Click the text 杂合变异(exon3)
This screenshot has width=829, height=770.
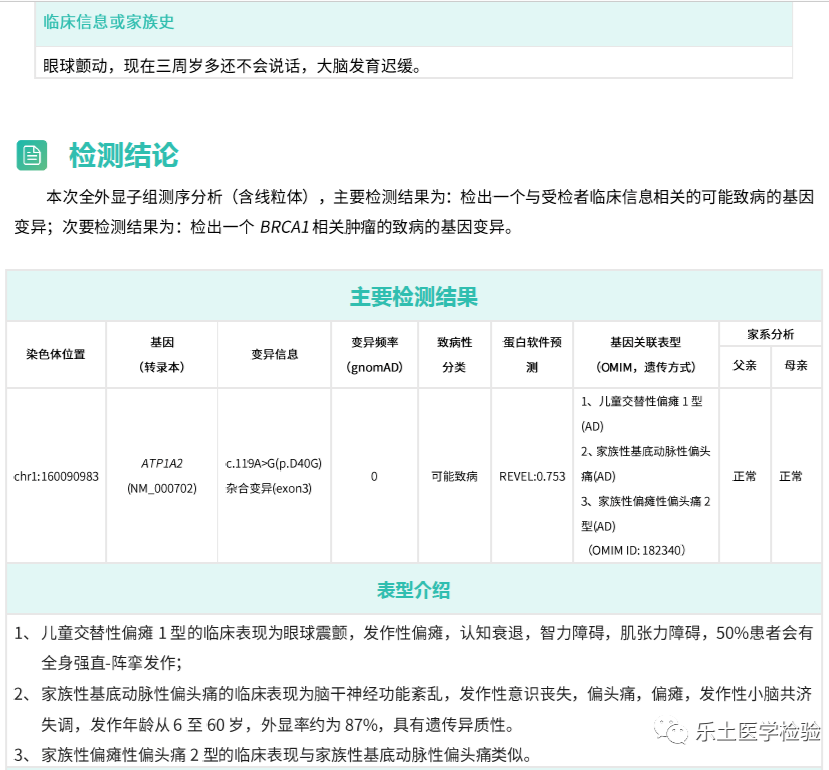coord(269,488)
